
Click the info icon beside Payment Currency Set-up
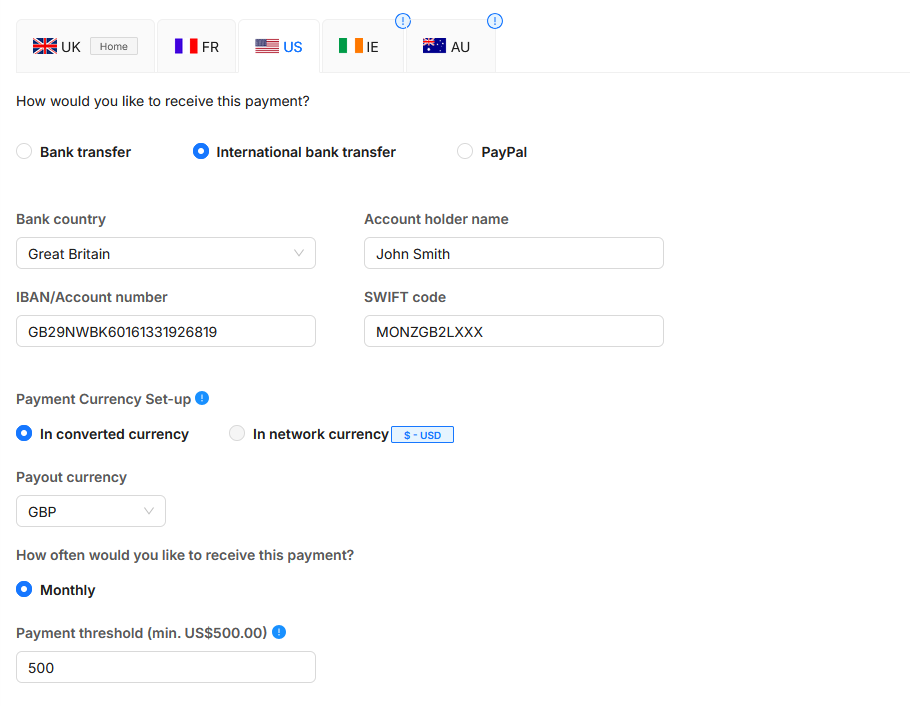(x=202, y=398)
